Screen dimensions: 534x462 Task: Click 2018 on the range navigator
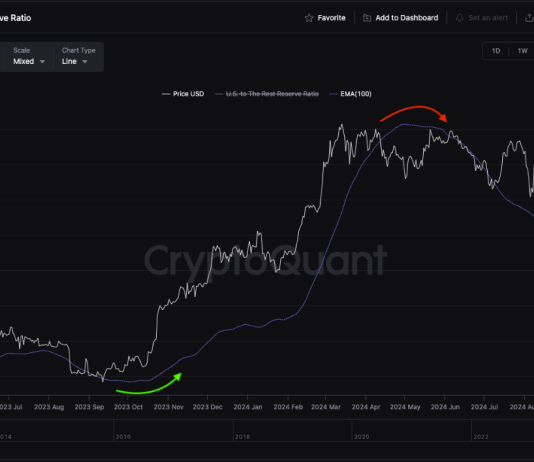pyautogui.click(x=242, y=437)
